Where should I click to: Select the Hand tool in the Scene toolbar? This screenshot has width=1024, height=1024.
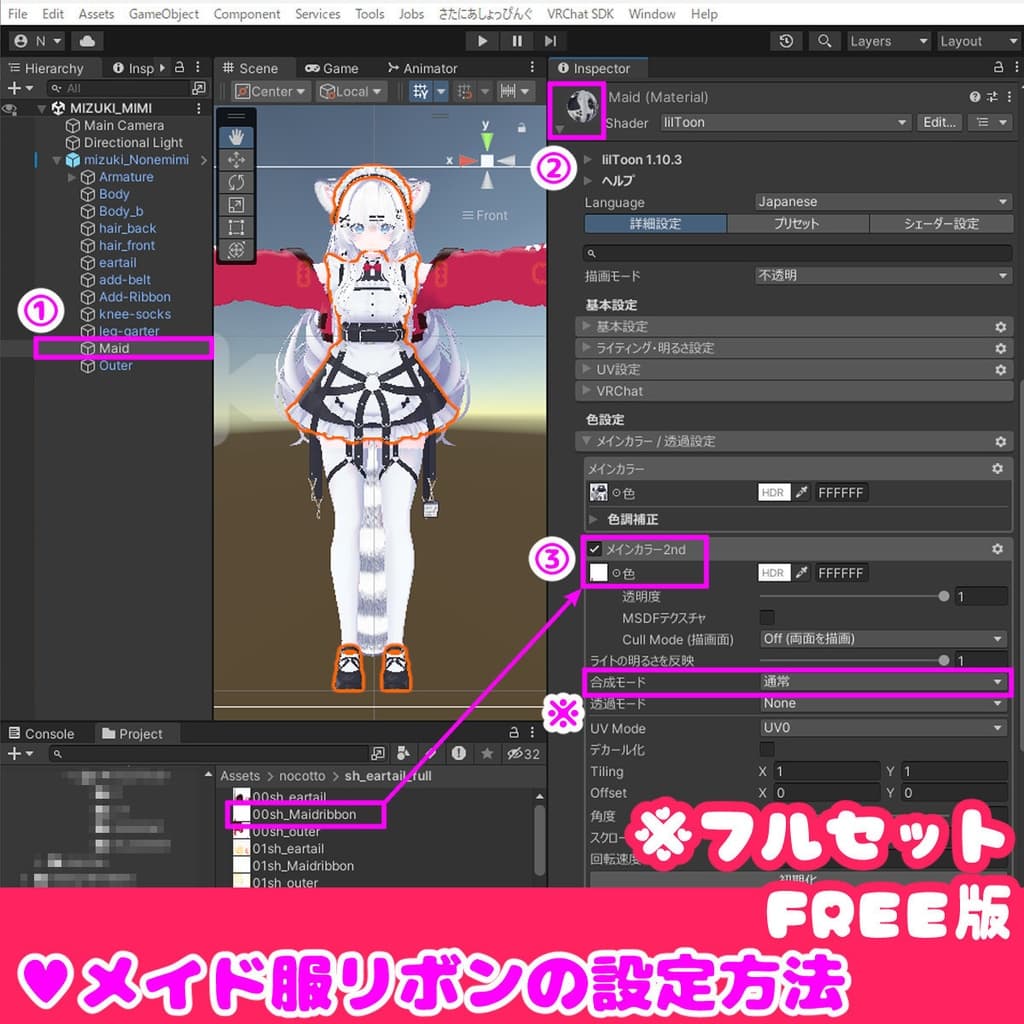point(236,136)
